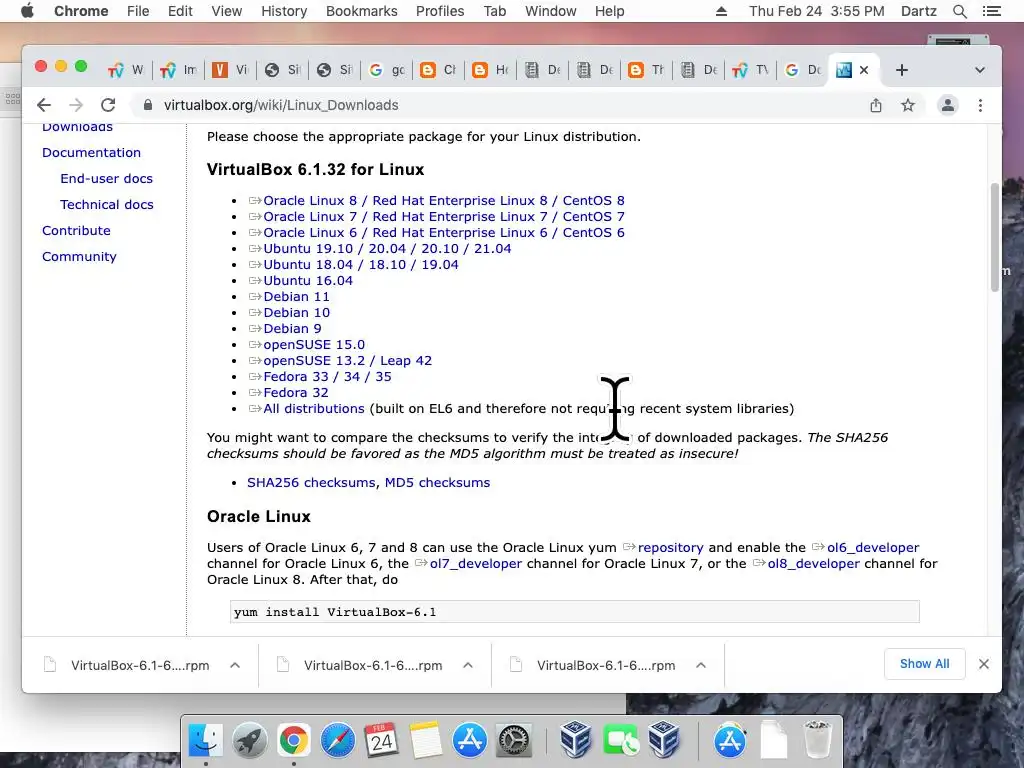This screenshot has height=768, width=1024.
Task: Open Contribute in the sidebar
Action: [x=76, y=231]
